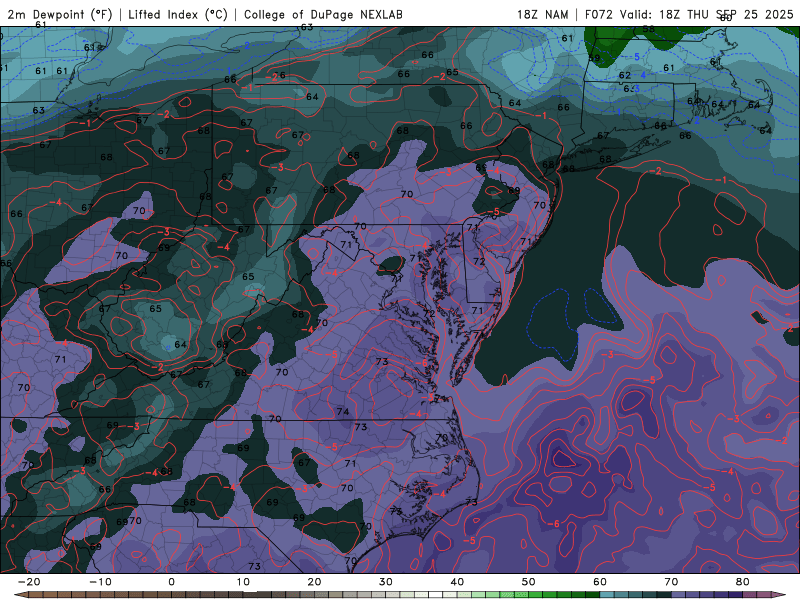
Task: Click the '59' dewpoint value in green area
Action: (x=594, y=58)
